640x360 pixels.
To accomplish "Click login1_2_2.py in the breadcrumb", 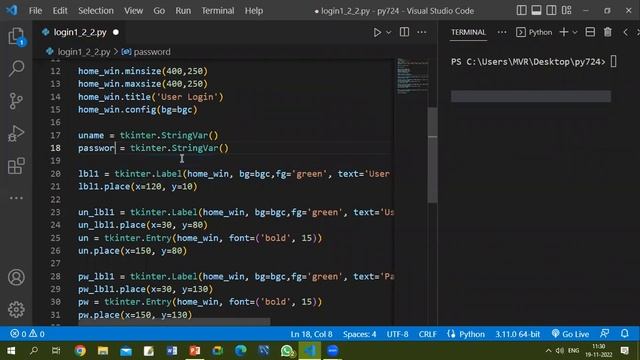I will coord(84,52).
